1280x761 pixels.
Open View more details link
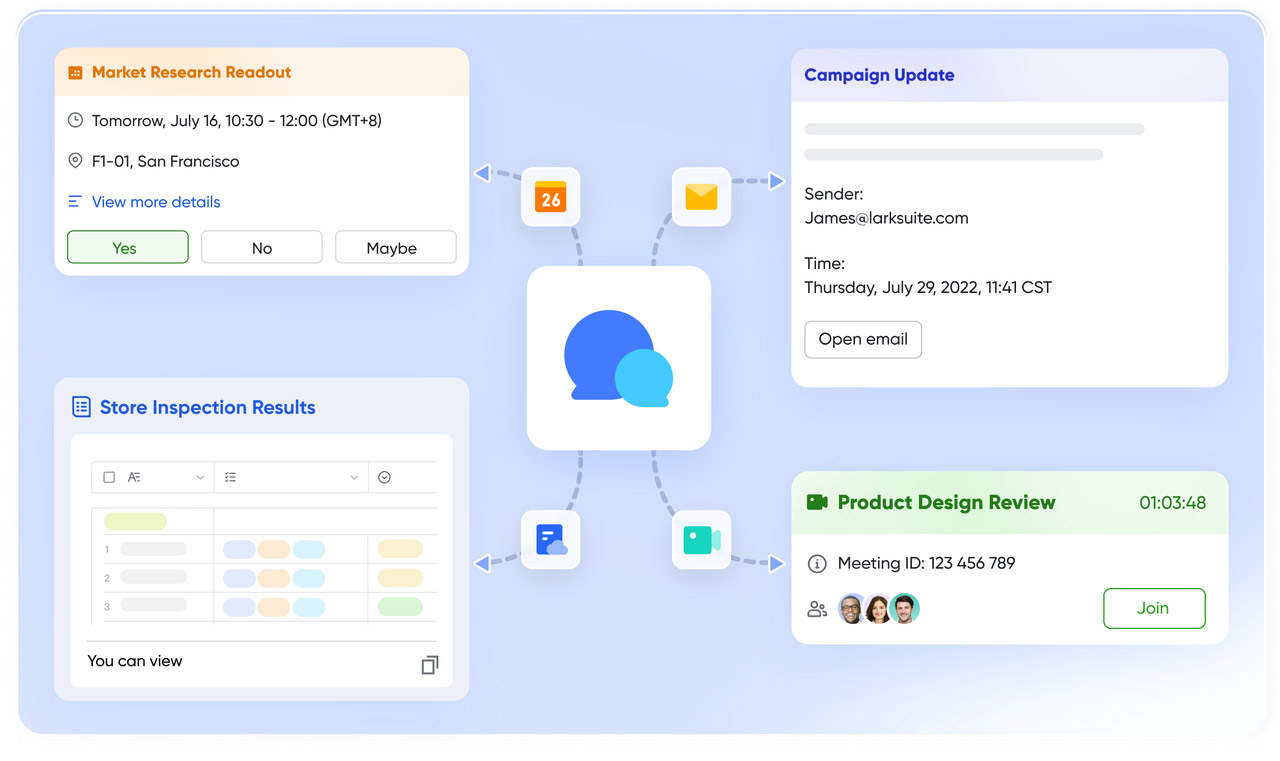[155, 202]
